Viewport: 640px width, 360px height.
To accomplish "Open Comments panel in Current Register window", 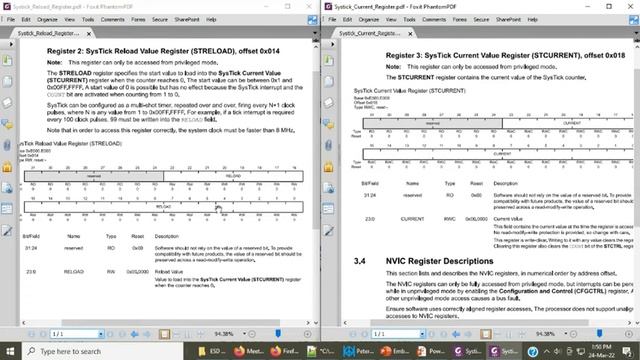I will coord(329,124).
